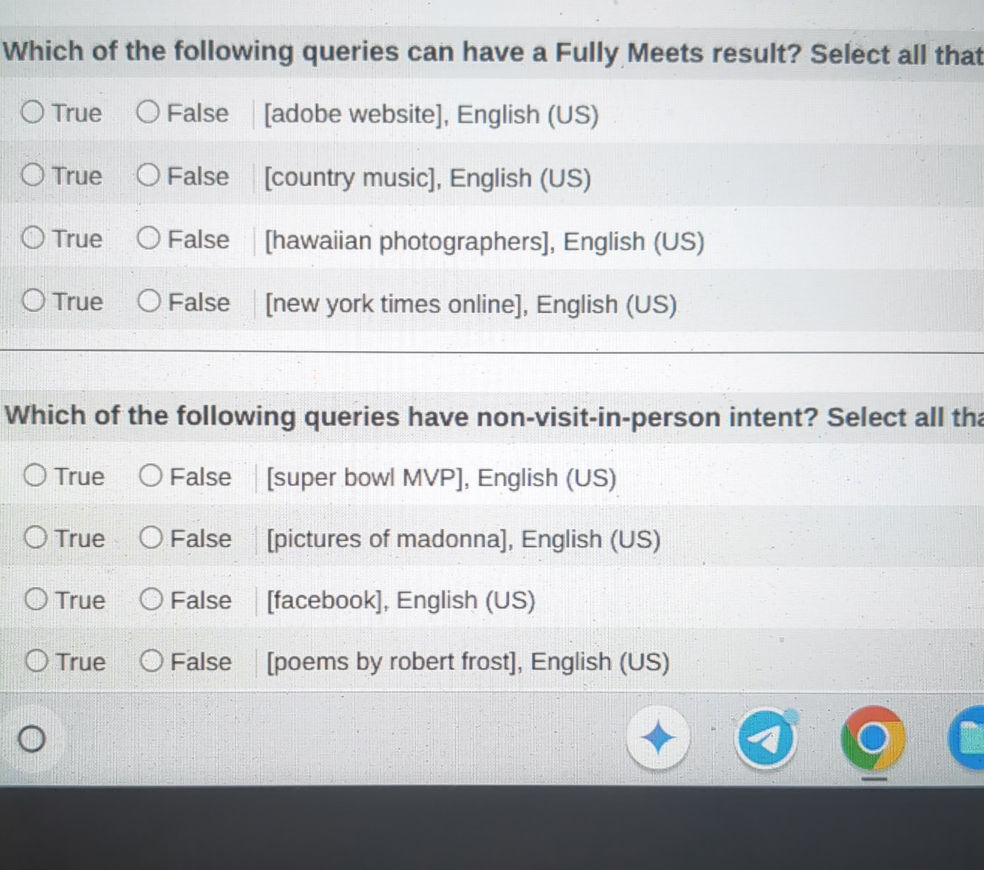This screenshot has height=870, width=984.
Task: Select True for [new york times online]
Action: (x=31, y=301)
